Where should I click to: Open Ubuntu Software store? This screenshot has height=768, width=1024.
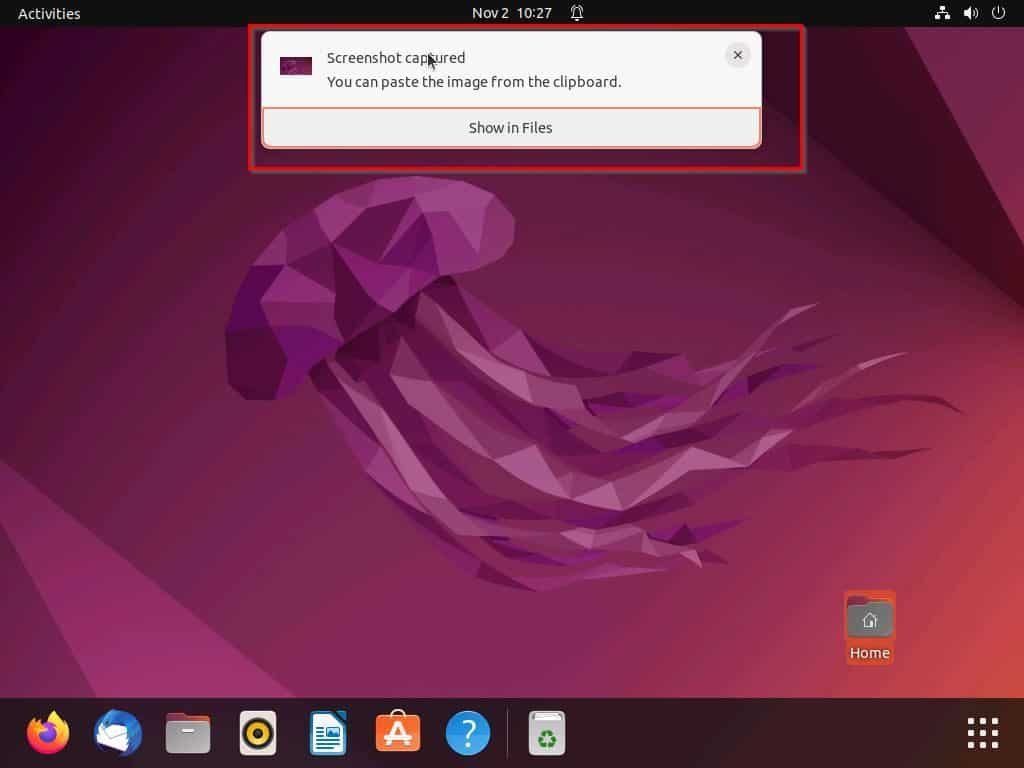398,731
